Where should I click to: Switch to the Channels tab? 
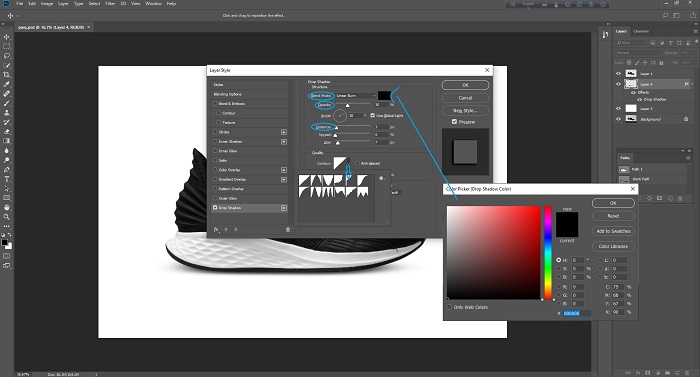pos(641,31)
